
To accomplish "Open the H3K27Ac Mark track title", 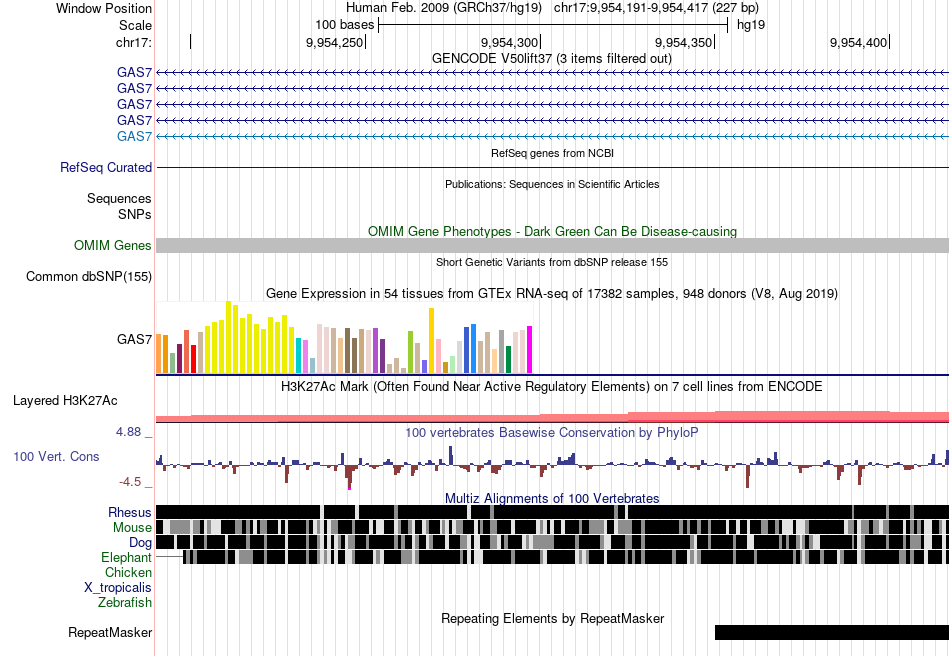I will (x=551, y=386).
